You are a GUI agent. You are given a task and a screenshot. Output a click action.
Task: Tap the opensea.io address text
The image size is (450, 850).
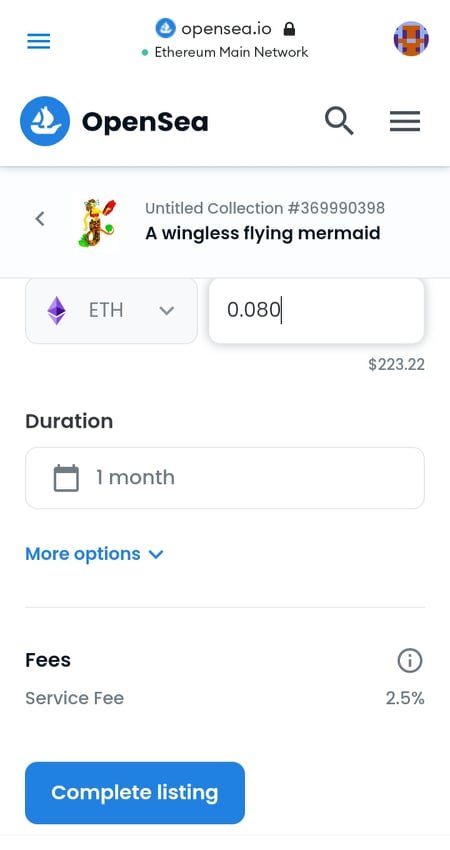tap(226, 28)
